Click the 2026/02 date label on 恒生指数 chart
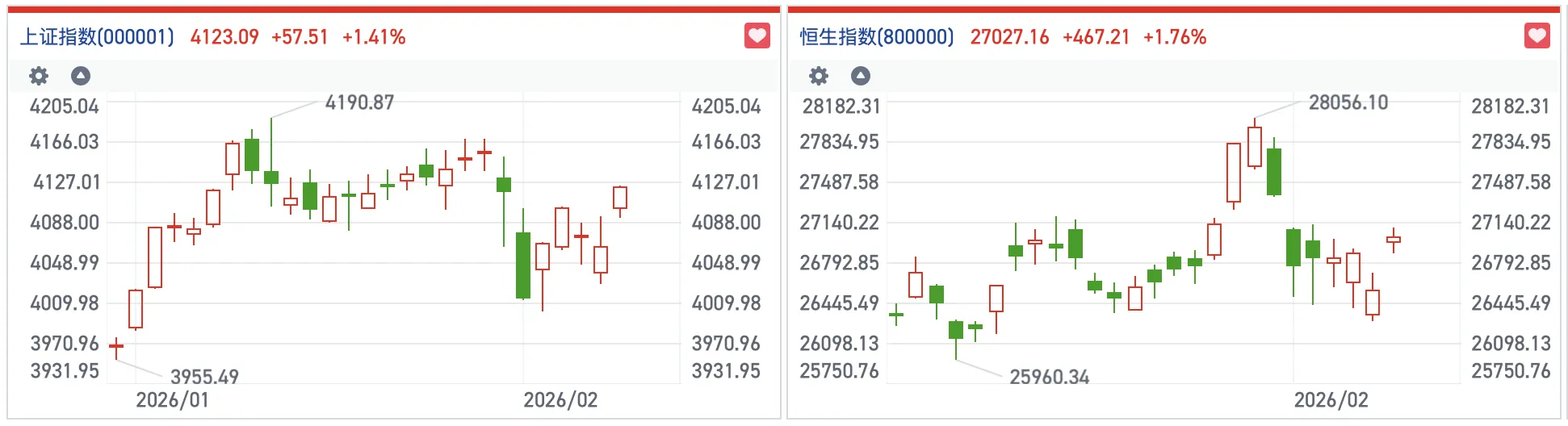The image size is (1568, 426). tap(1331, 400)
